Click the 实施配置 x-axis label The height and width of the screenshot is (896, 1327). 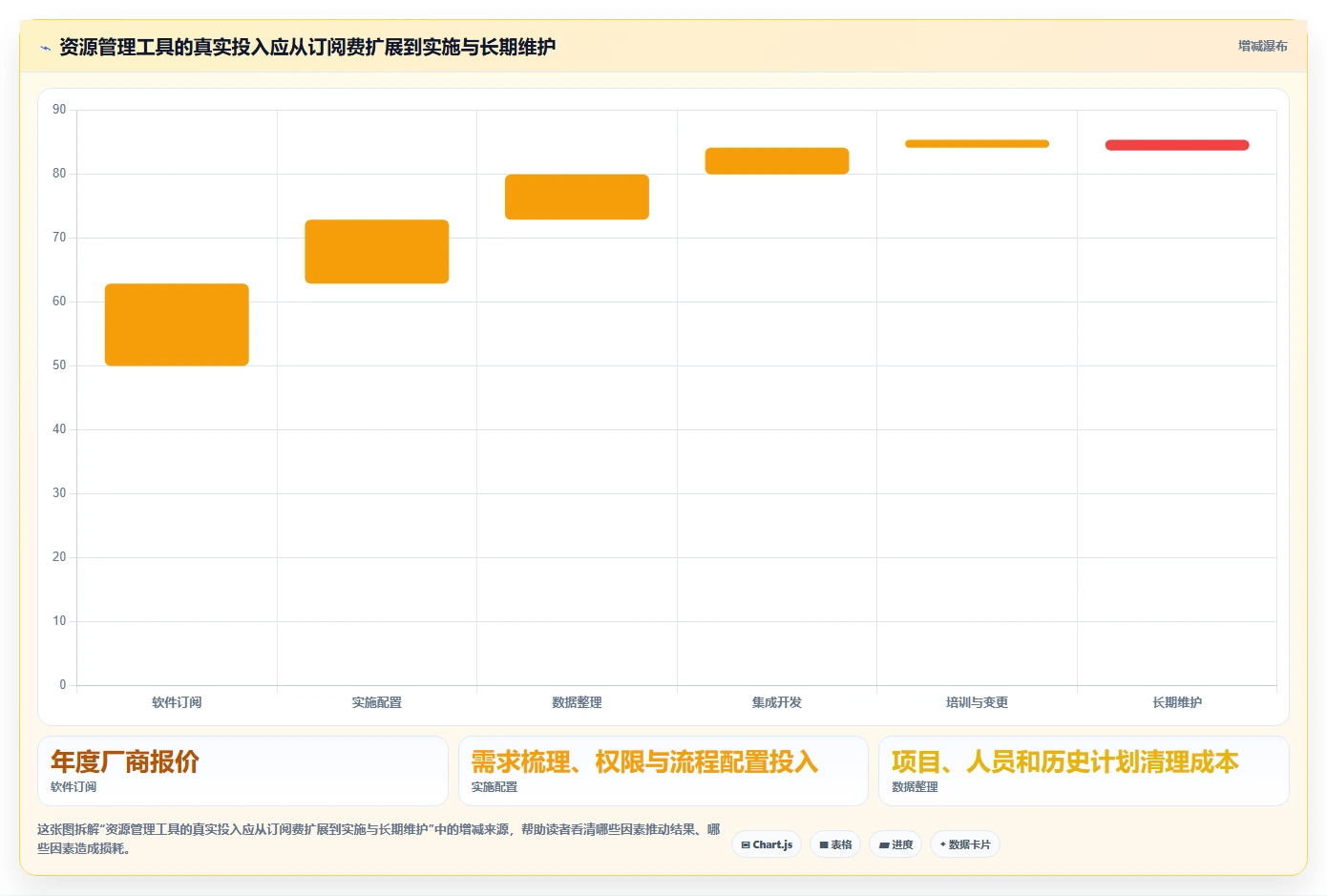point(377,702)
